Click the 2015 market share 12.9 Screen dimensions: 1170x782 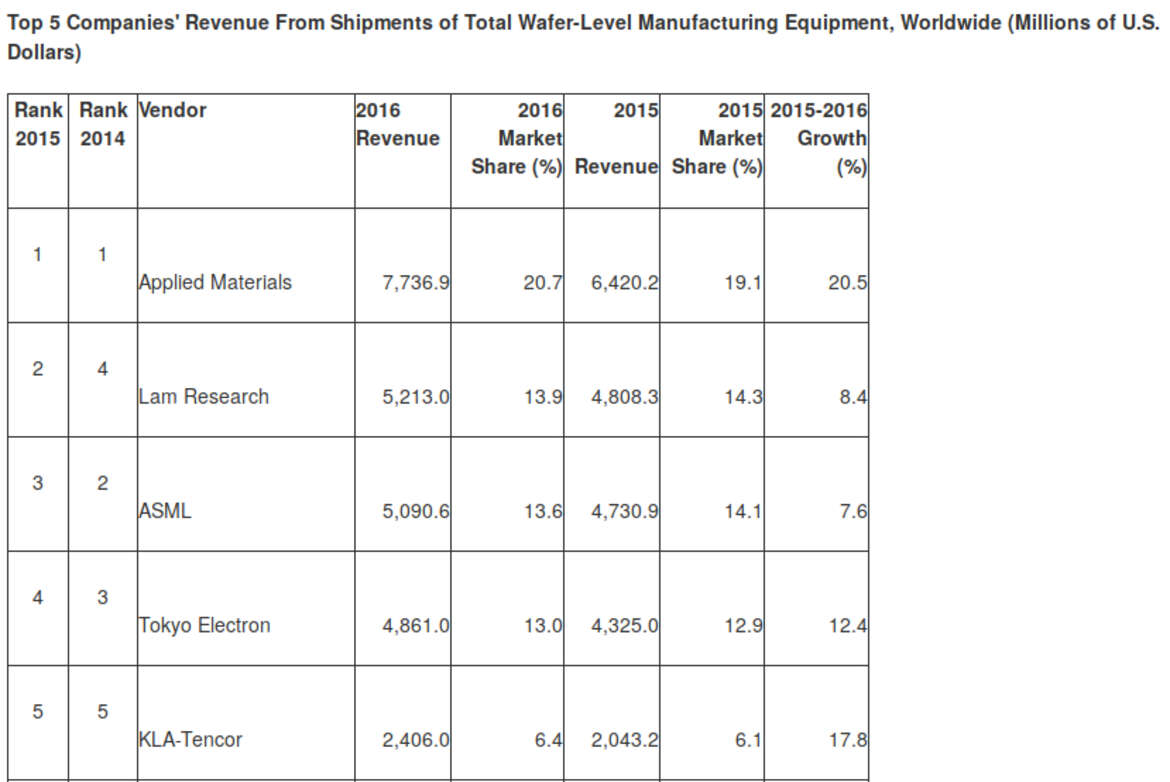743,625
